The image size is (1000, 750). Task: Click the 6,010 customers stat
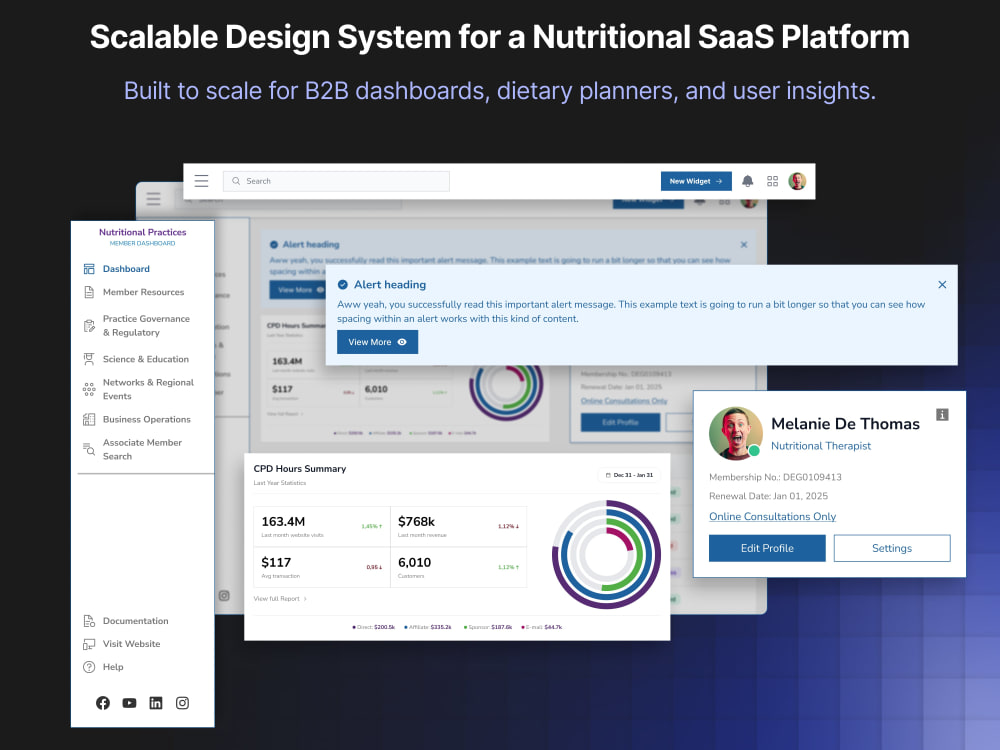pyautogui.click(x=459, y=567)
